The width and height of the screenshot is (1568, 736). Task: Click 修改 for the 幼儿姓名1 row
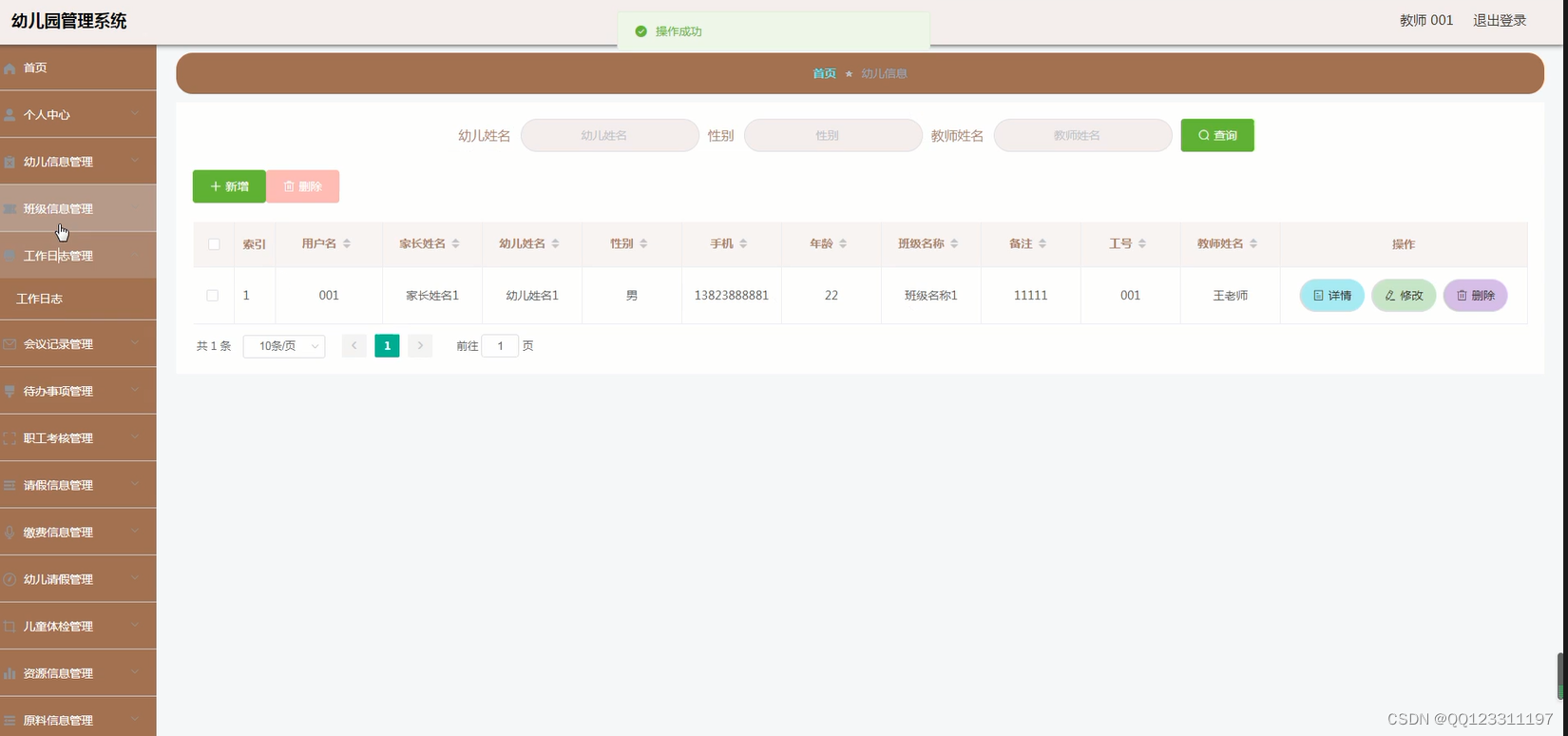1404,296
